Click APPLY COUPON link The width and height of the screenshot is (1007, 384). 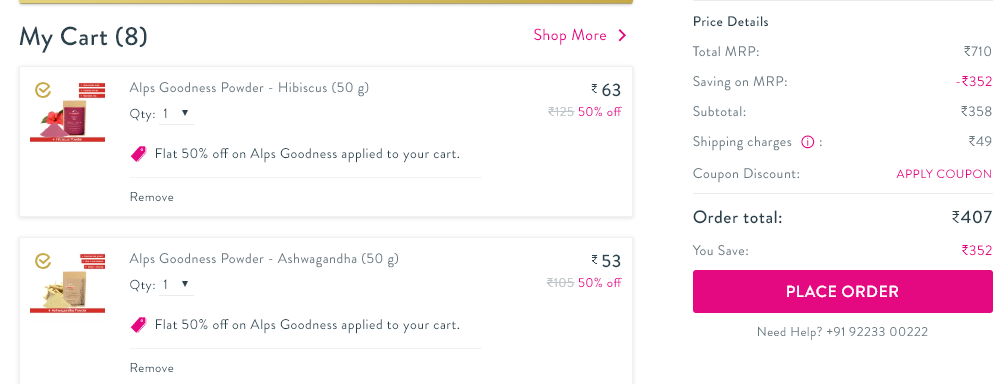(x=944, y=174)
